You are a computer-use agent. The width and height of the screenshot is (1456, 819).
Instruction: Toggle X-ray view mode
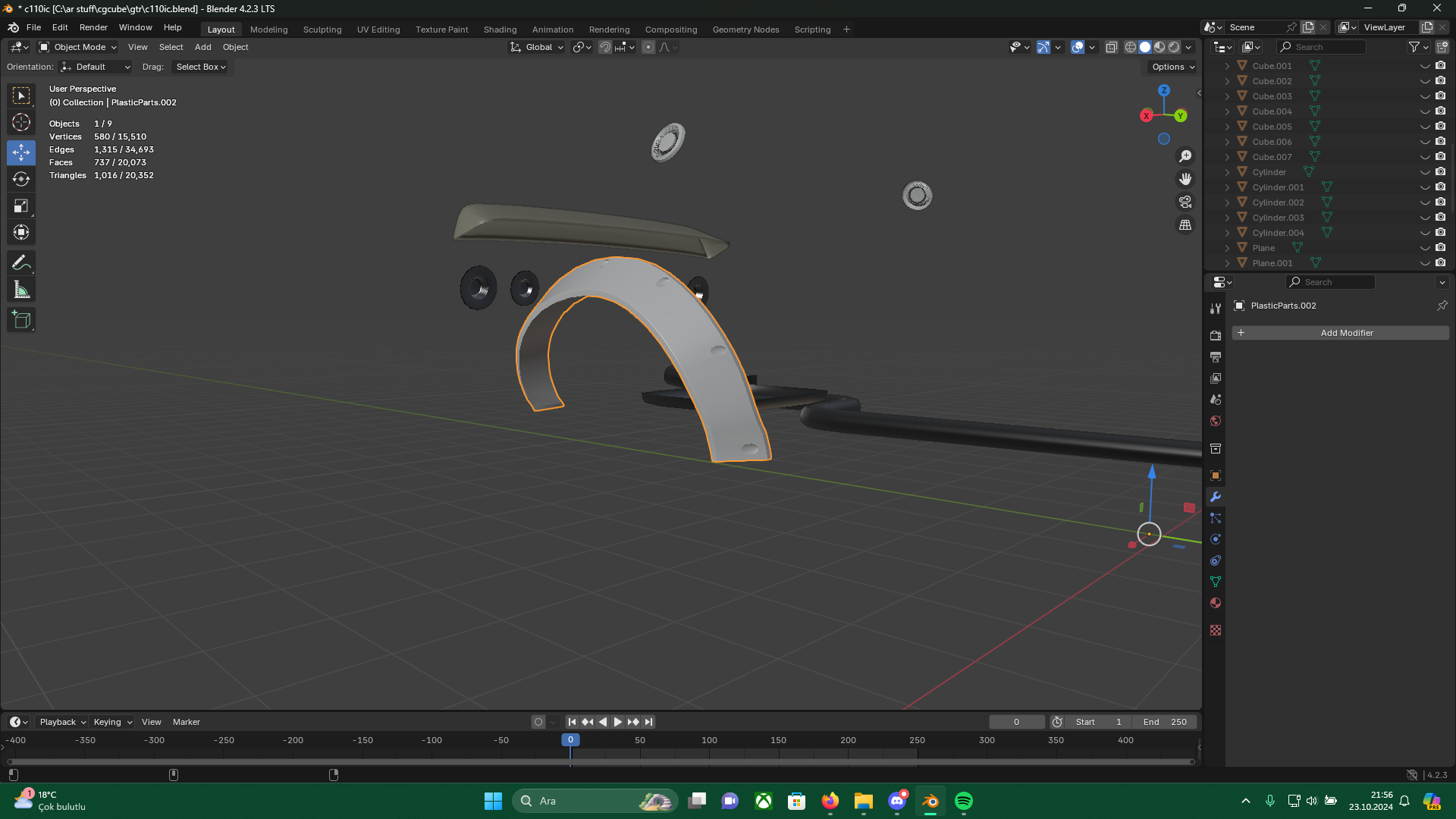(x=1111, y=47)
